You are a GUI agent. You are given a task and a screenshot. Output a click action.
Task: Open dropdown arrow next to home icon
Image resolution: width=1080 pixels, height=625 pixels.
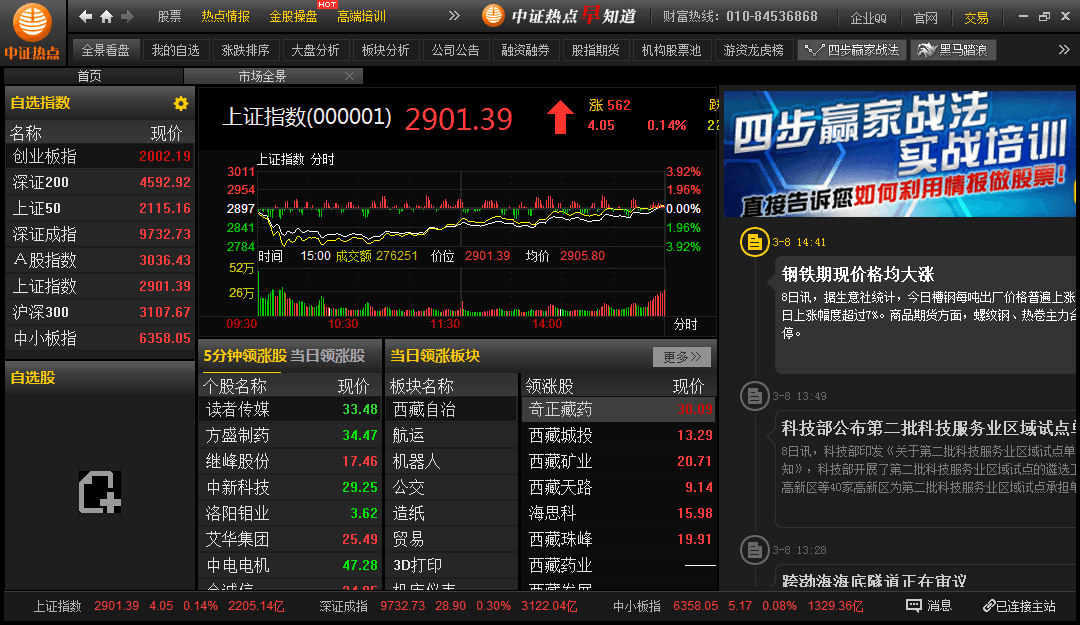tap(126, 17)
